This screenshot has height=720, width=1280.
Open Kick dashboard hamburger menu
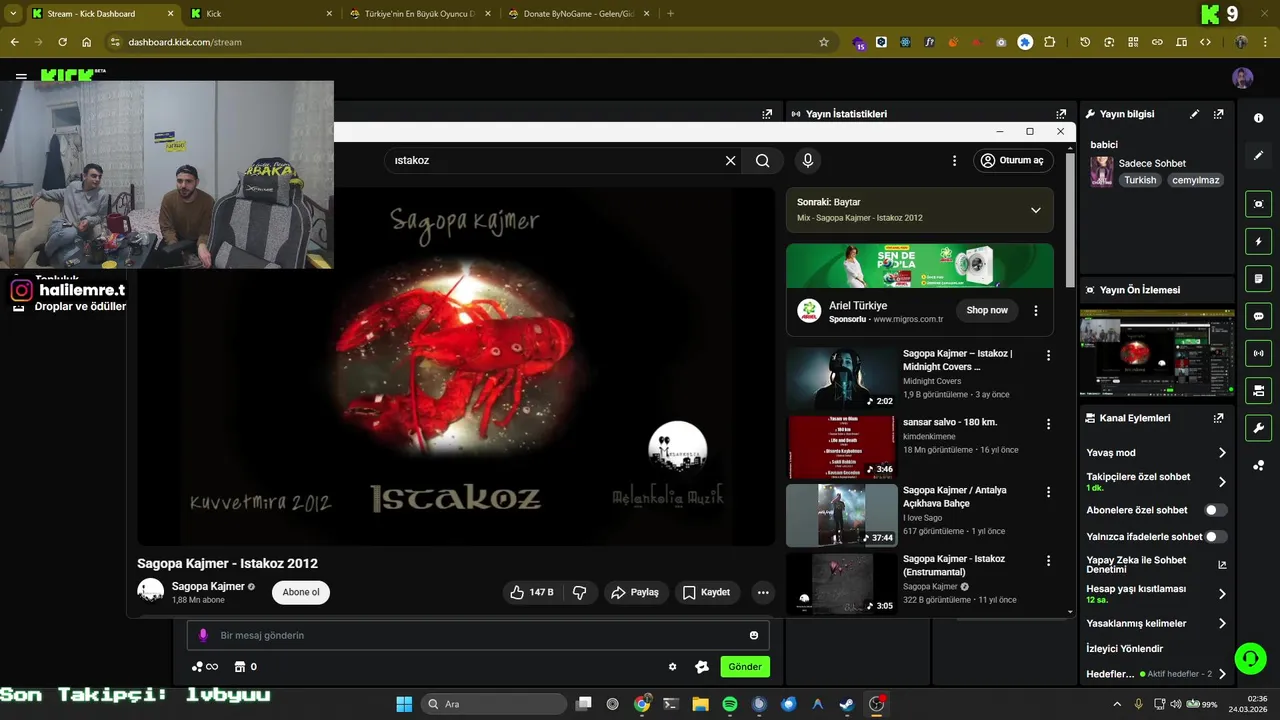[x=21, y=76]
